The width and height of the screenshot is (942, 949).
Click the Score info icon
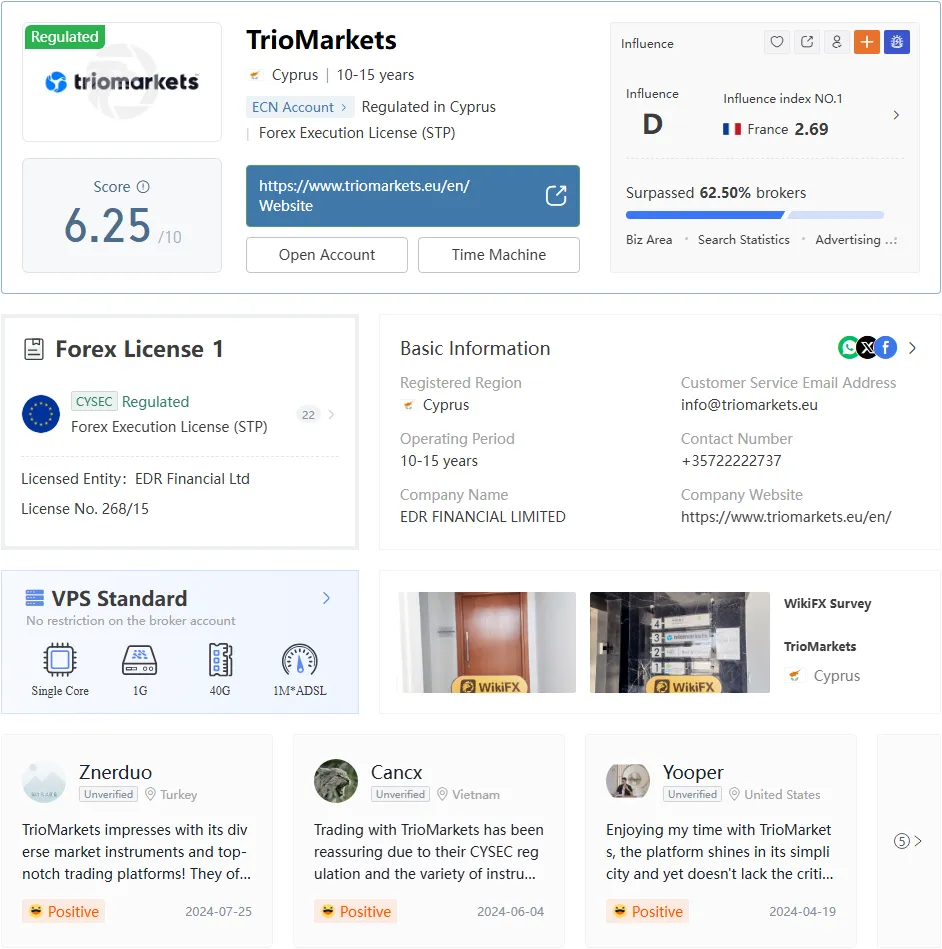pyautogui.click(x=143, y=186)
